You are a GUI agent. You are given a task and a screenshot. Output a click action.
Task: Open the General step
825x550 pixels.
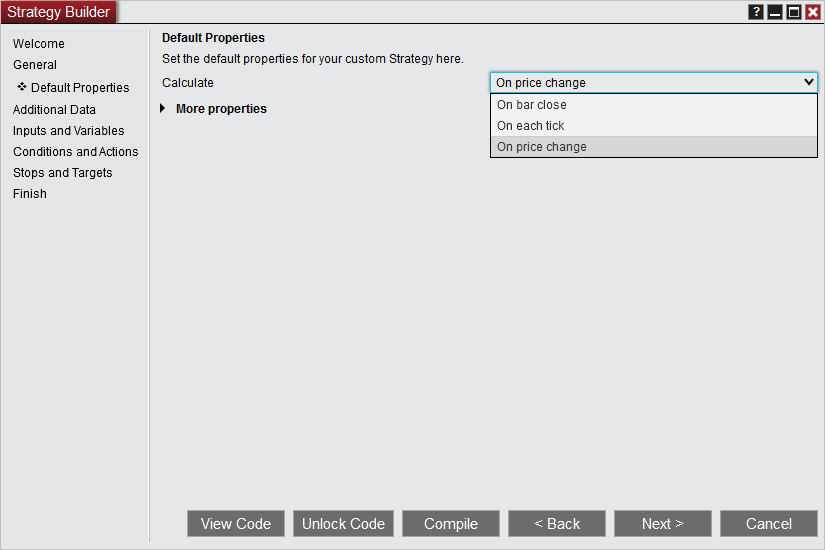[35, 65]
